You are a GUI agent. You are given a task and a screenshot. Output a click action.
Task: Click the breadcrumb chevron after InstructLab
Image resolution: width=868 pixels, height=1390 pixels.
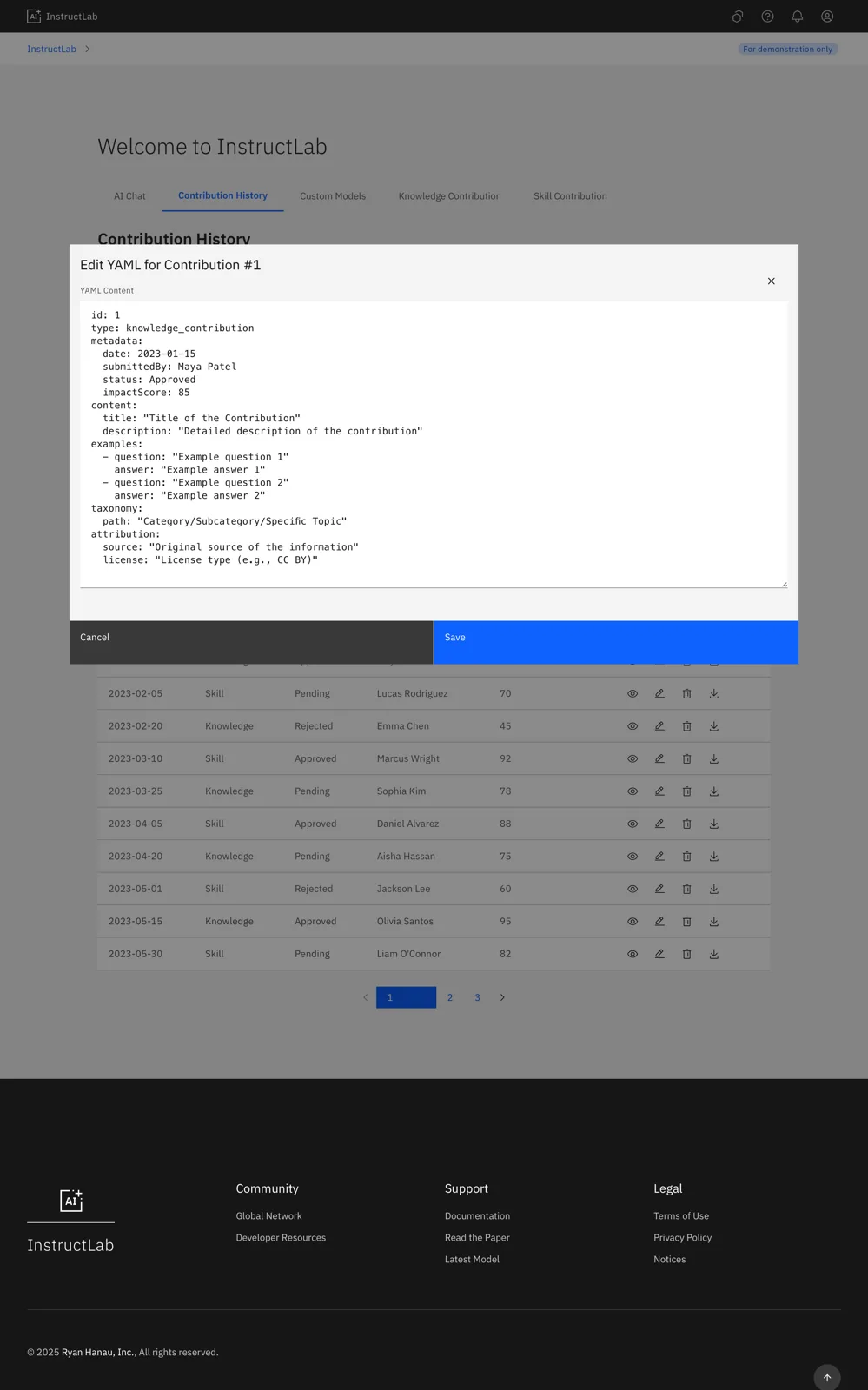(88, 50)
